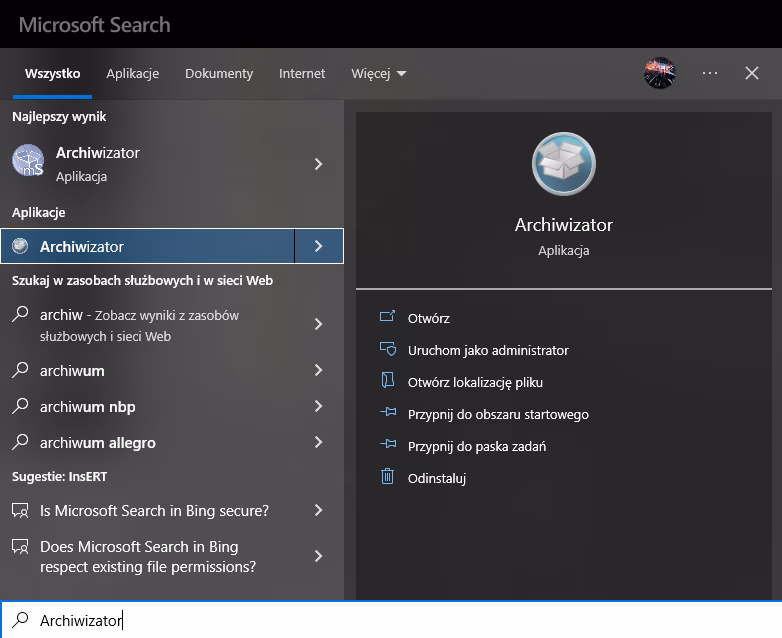Expand chevron beside archiwum allegro suggestion
Screen dimensions: 782x638
pos(319,442)
